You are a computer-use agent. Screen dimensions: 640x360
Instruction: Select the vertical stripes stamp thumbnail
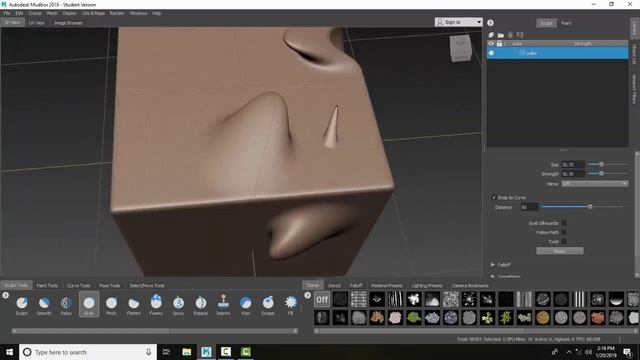[579, 299]
